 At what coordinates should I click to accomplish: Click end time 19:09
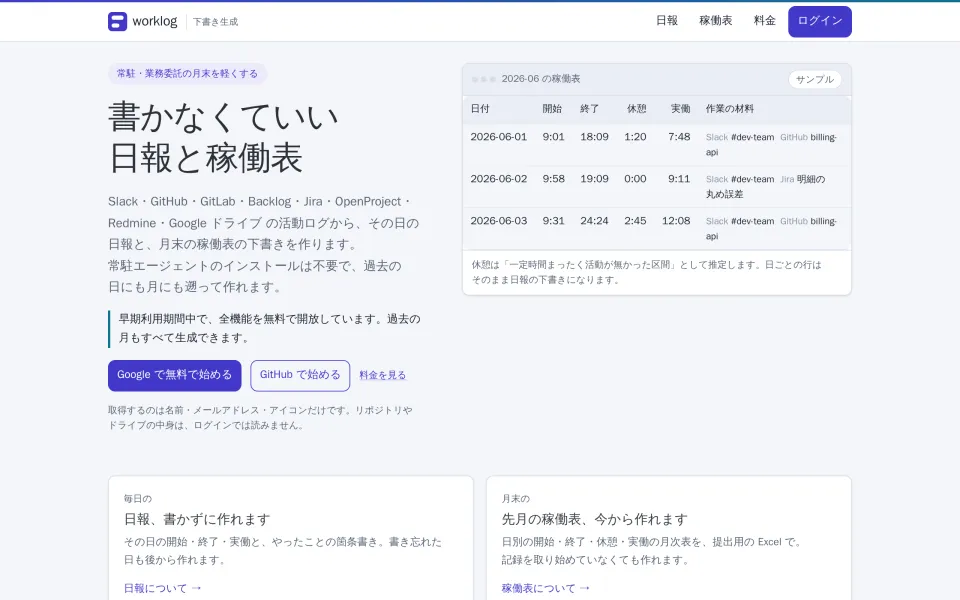594,179
